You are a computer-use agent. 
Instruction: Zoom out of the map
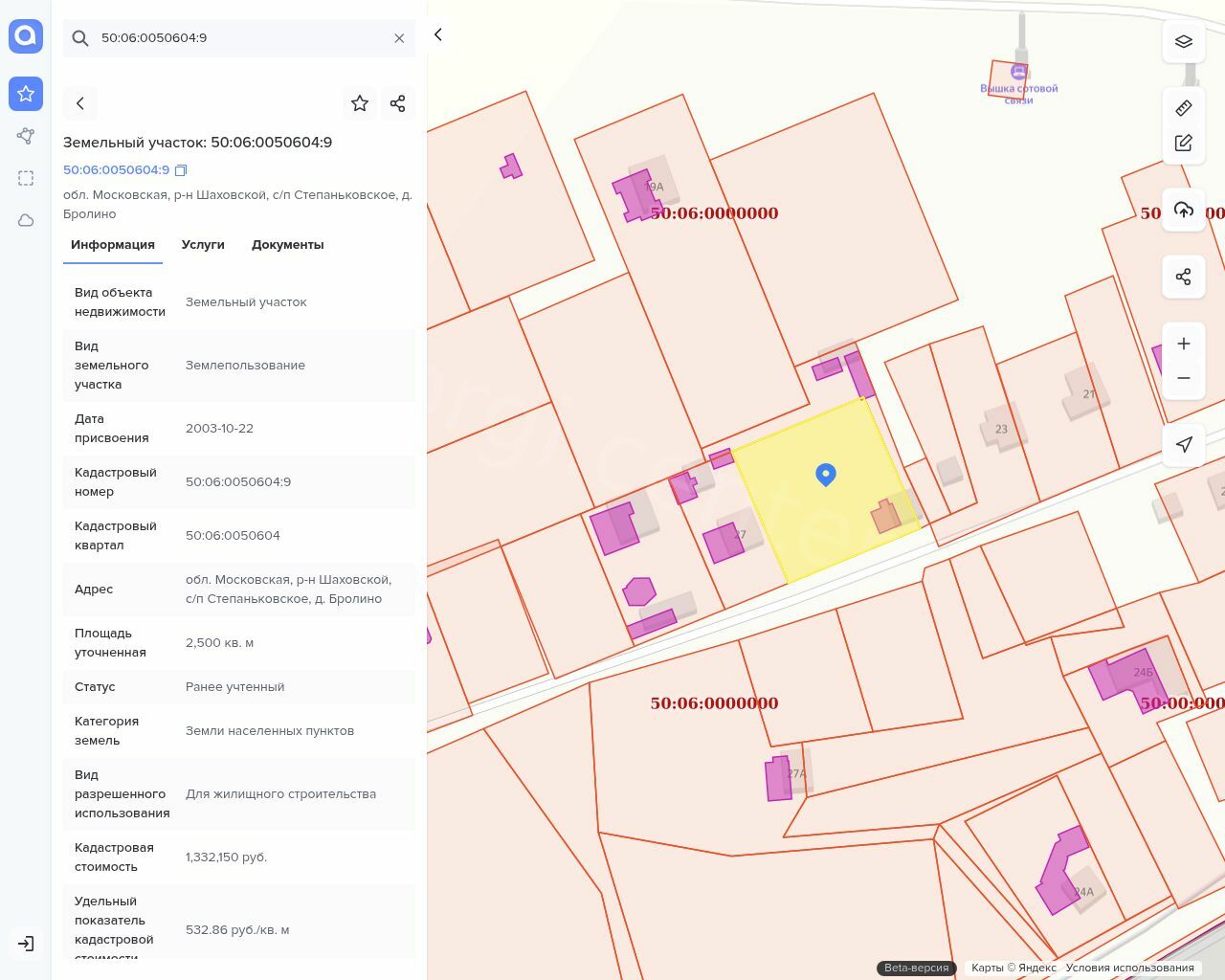tap(1183, 378)
